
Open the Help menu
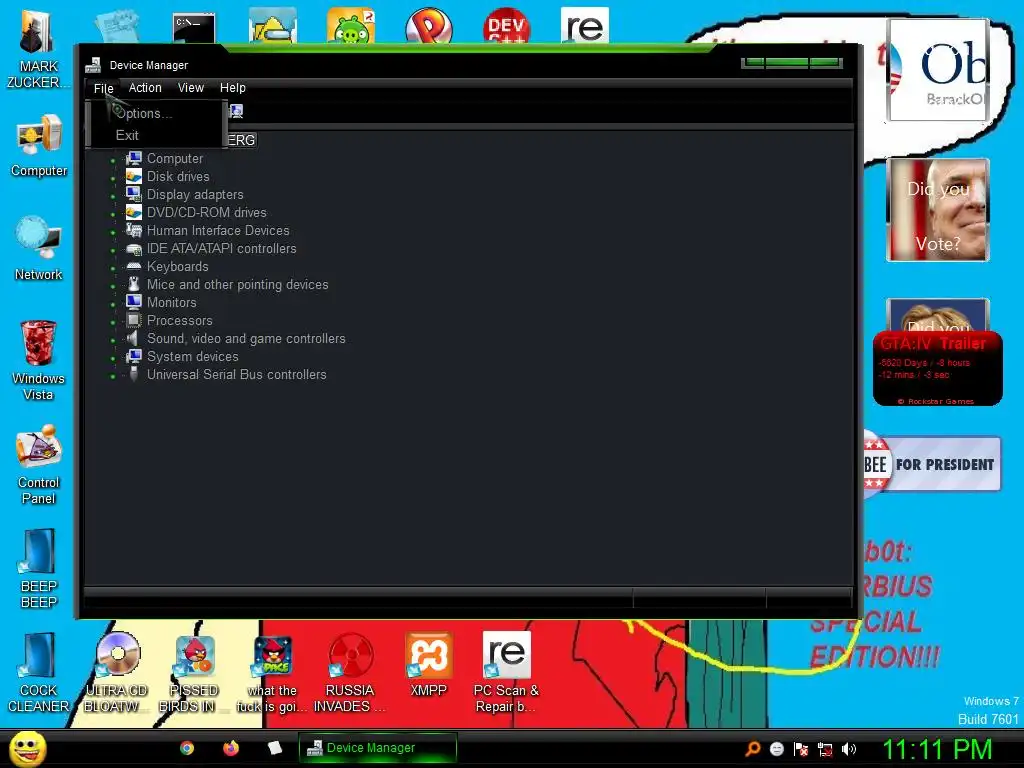click(232, 88)
